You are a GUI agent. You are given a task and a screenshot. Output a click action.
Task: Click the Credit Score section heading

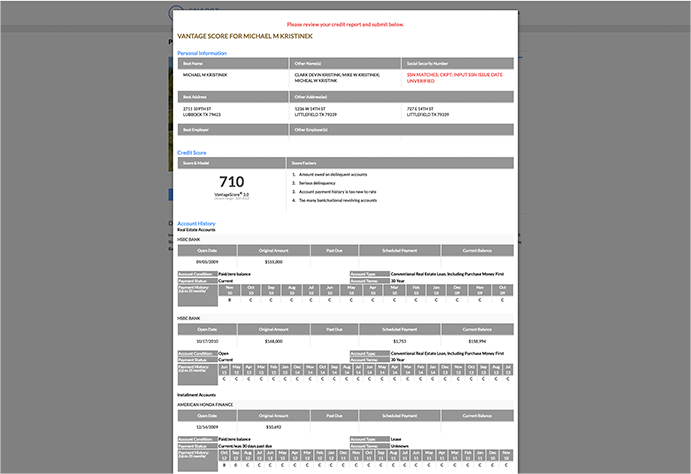point(192,153)
